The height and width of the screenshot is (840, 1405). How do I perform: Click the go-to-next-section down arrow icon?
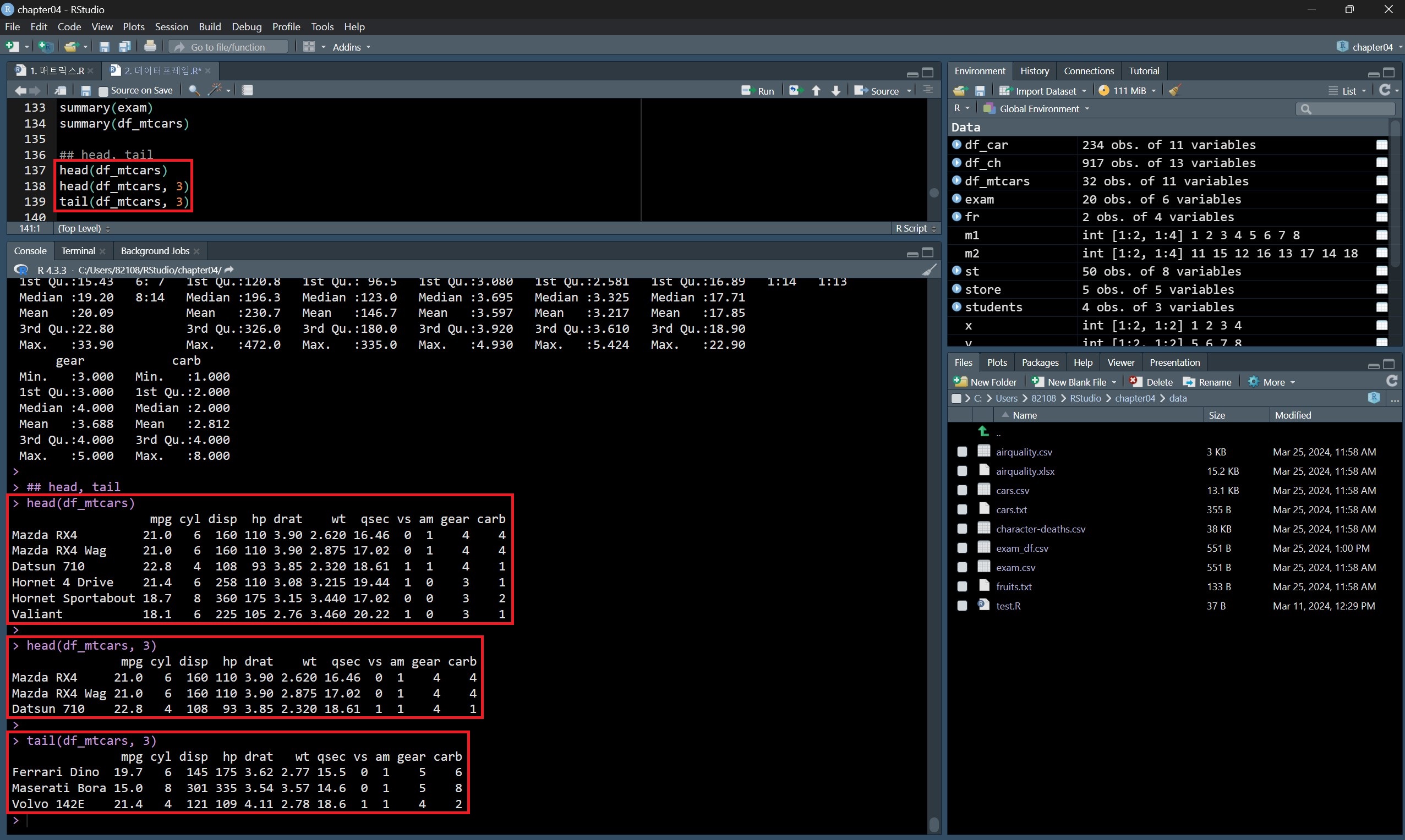pyautogui.click(x=835, y=91)
